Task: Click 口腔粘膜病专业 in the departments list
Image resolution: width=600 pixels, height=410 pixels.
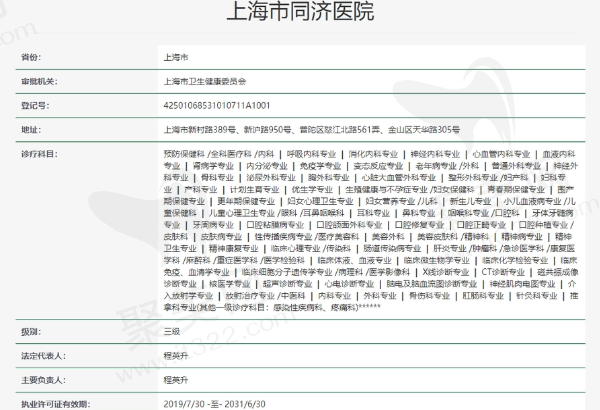Action: coord(275,225)
